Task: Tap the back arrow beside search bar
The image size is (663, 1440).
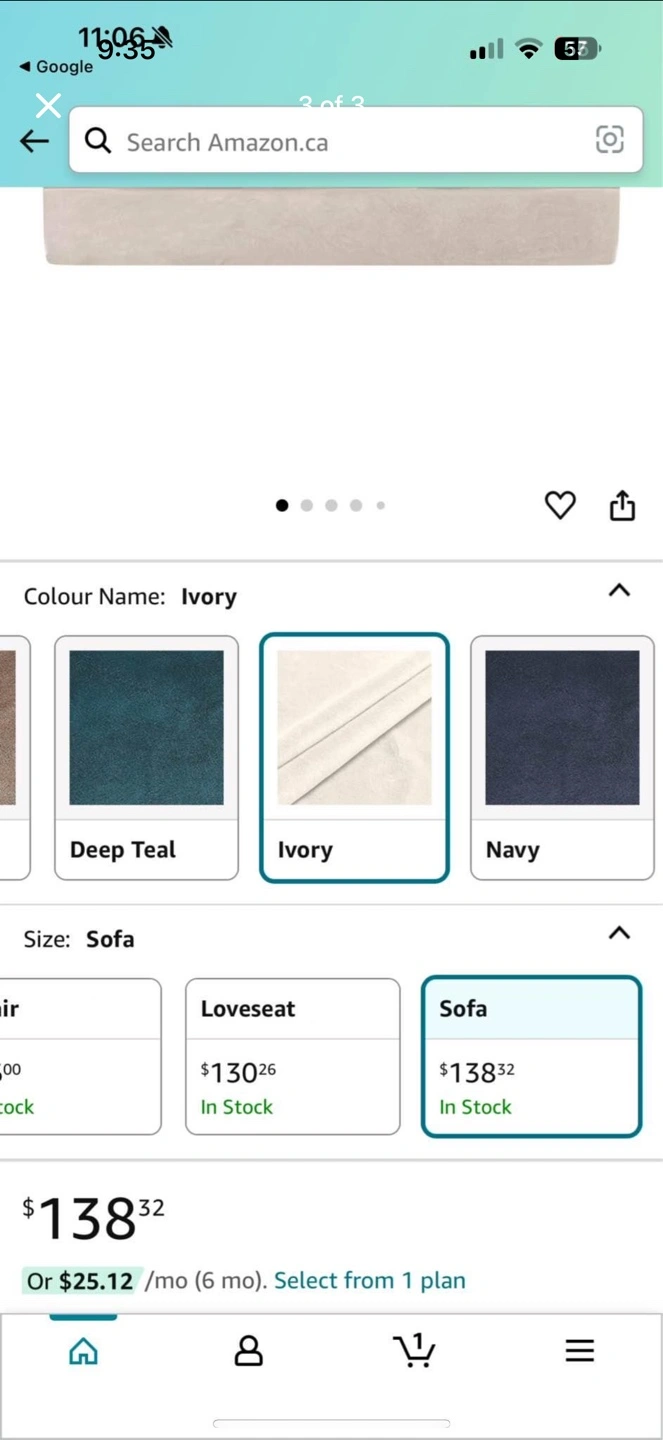Action: tap(34, 142)
